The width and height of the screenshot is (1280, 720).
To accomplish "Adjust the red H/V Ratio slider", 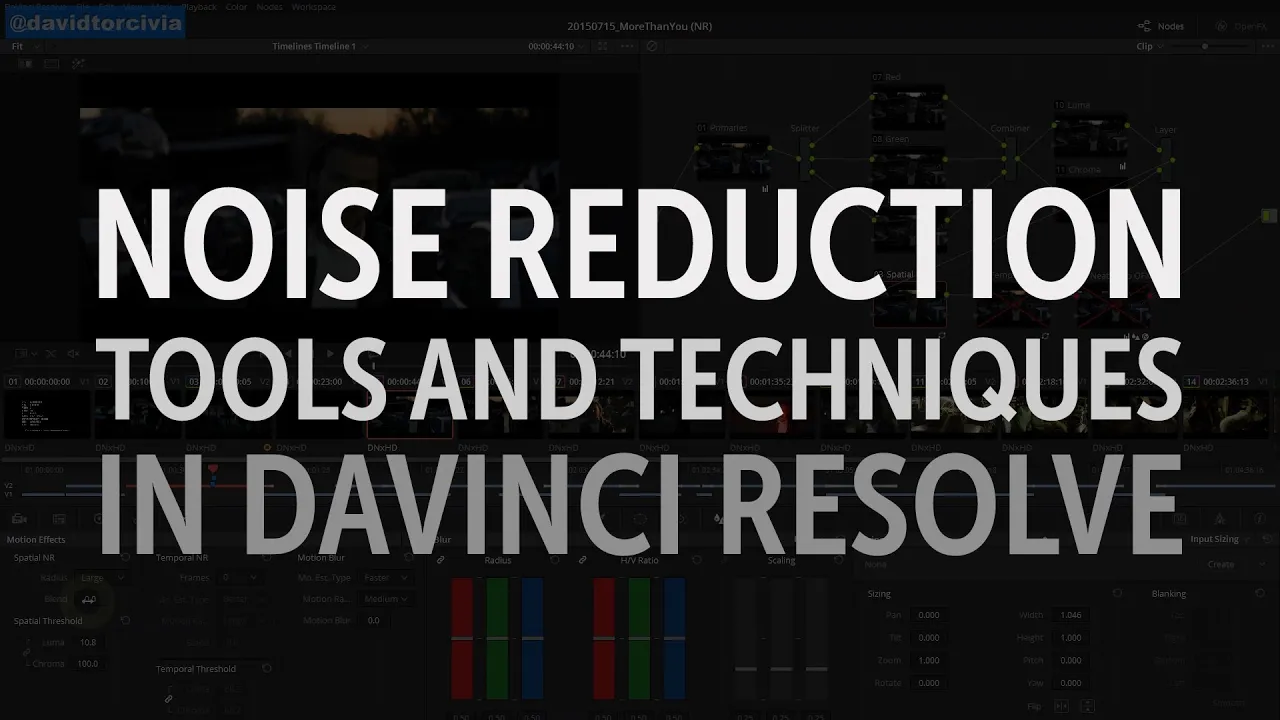I will 604,638.
